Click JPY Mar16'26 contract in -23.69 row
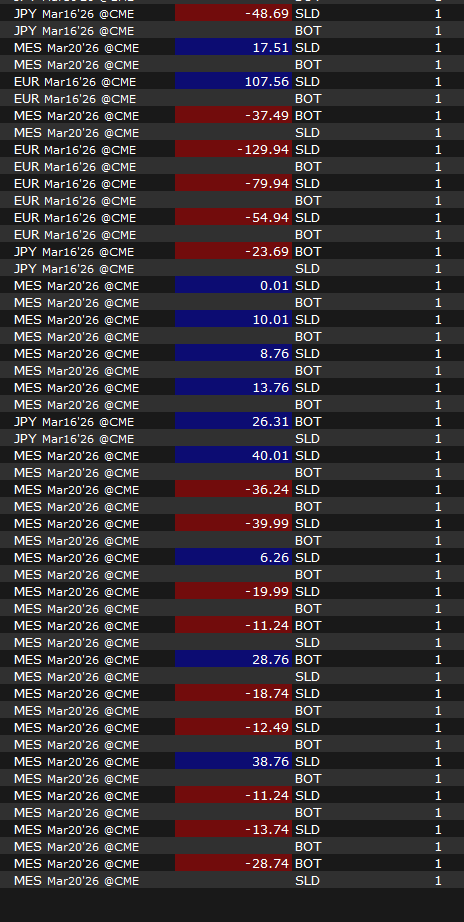 74,252
